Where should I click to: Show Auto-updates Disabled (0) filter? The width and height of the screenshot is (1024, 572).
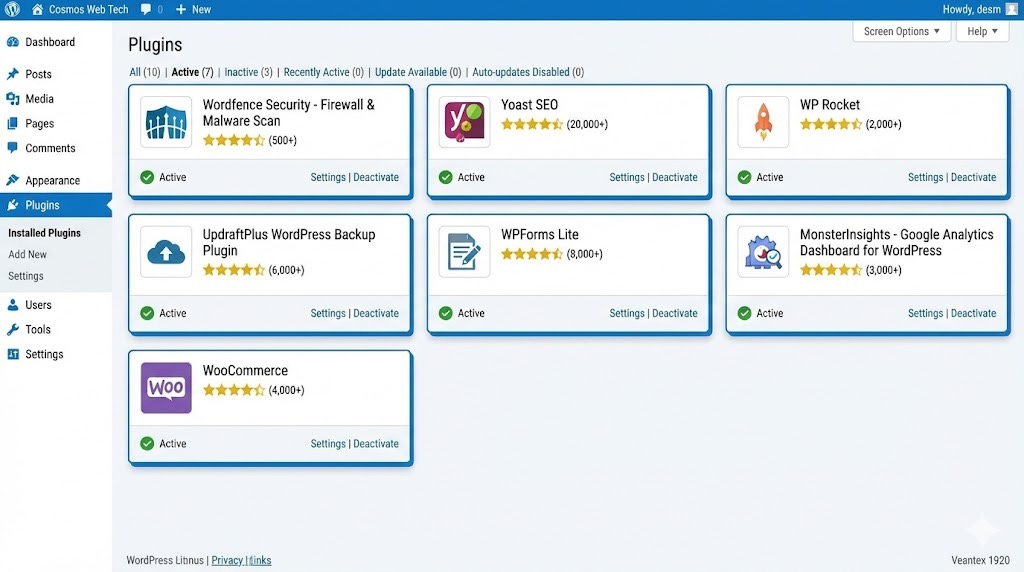click(x=528, y=72)
